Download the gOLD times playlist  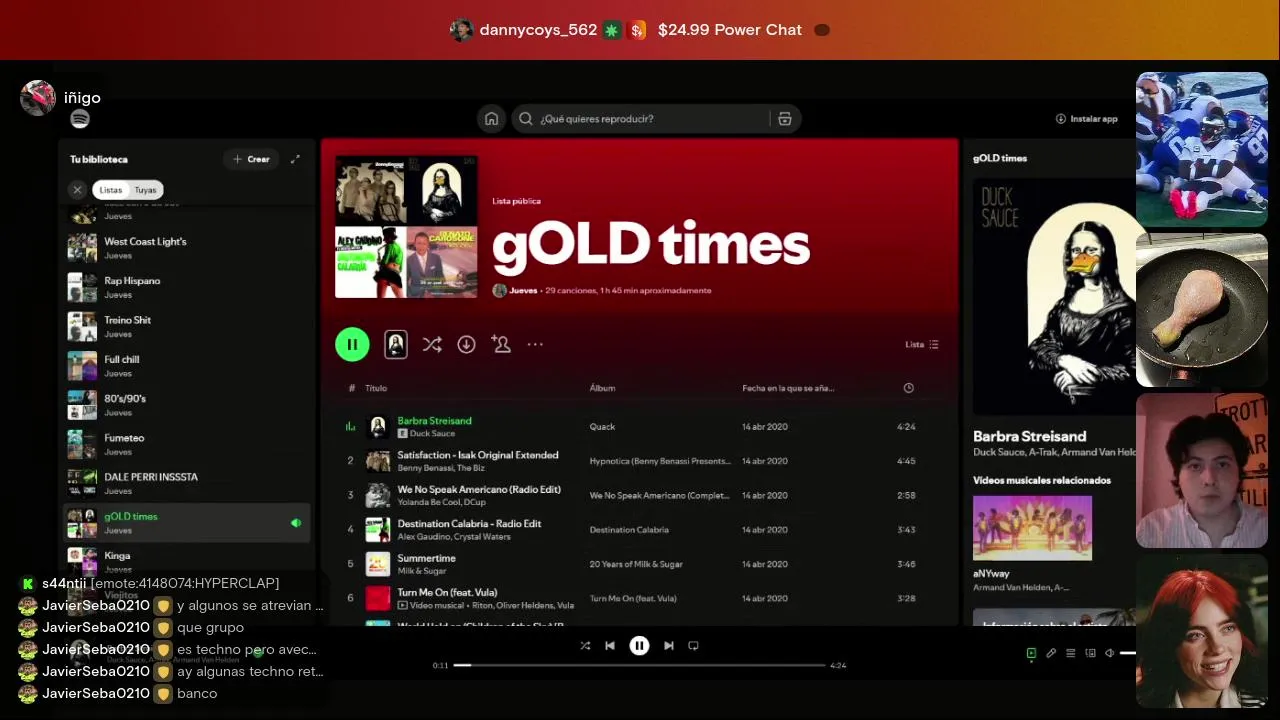pyautogui.click(x=466, y=344)
